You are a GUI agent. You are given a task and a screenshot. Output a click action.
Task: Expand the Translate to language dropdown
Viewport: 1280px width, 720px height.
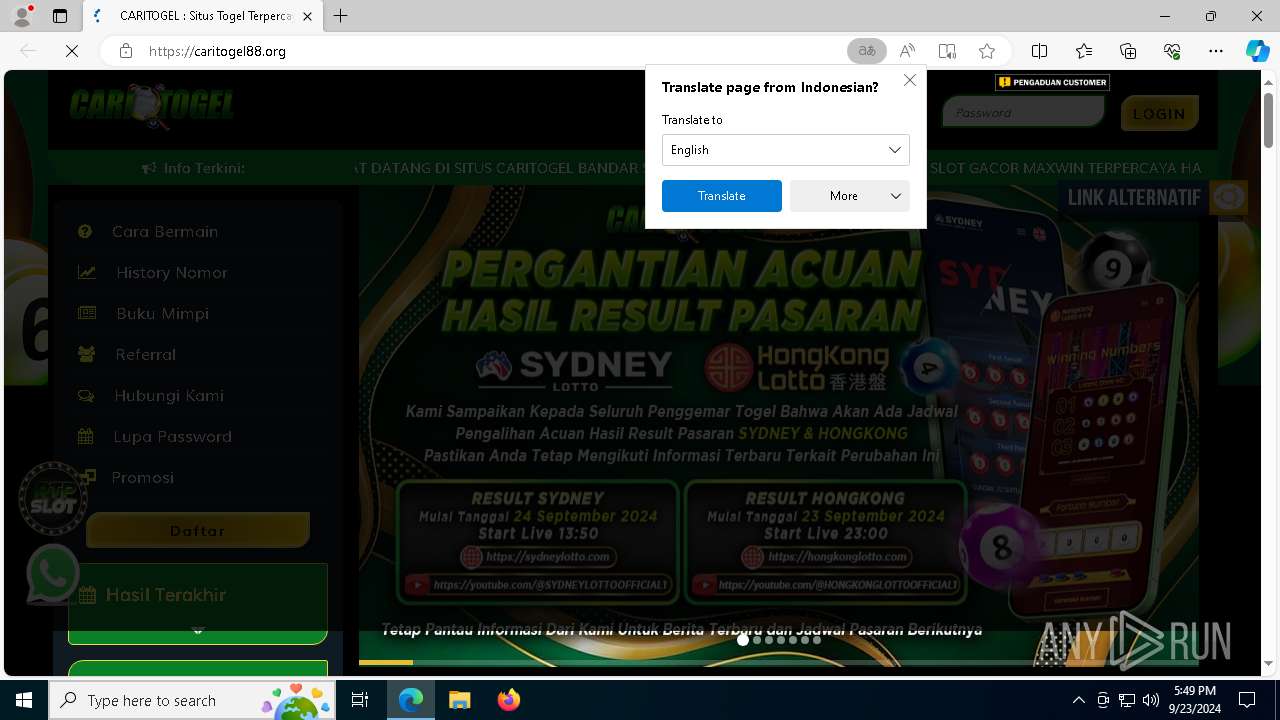pyautogui.click(x=785, y=150)
